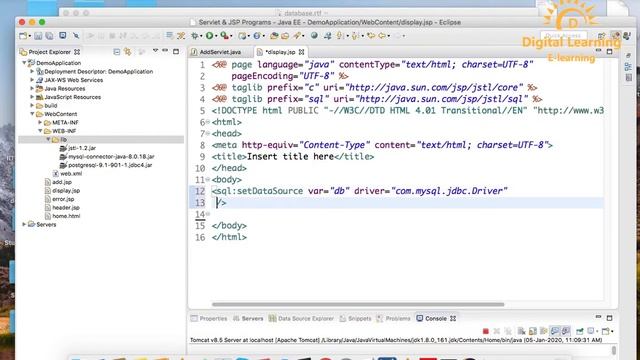640x360 pixels.
Task: Select web.xml in Project Explorer
Action: tap(67, 173)
